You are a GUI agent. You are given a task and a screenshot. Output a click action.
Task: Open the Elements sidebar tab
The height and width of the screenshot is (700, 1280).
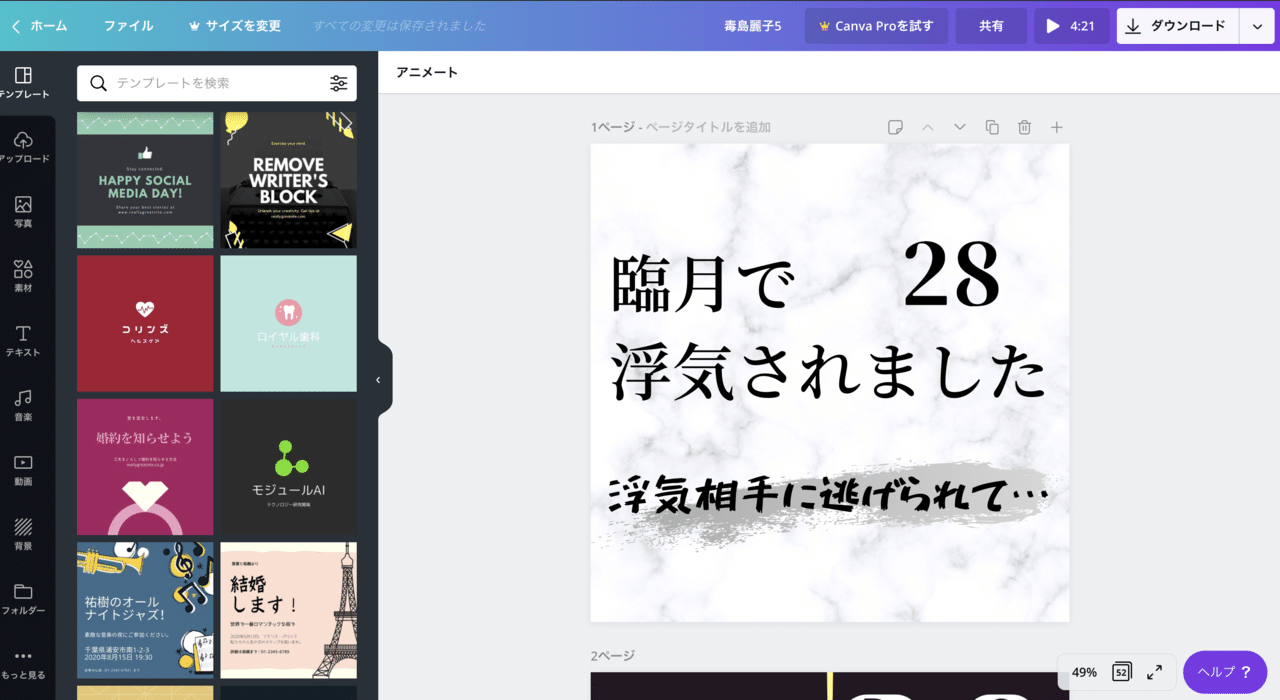pos(24,276)
